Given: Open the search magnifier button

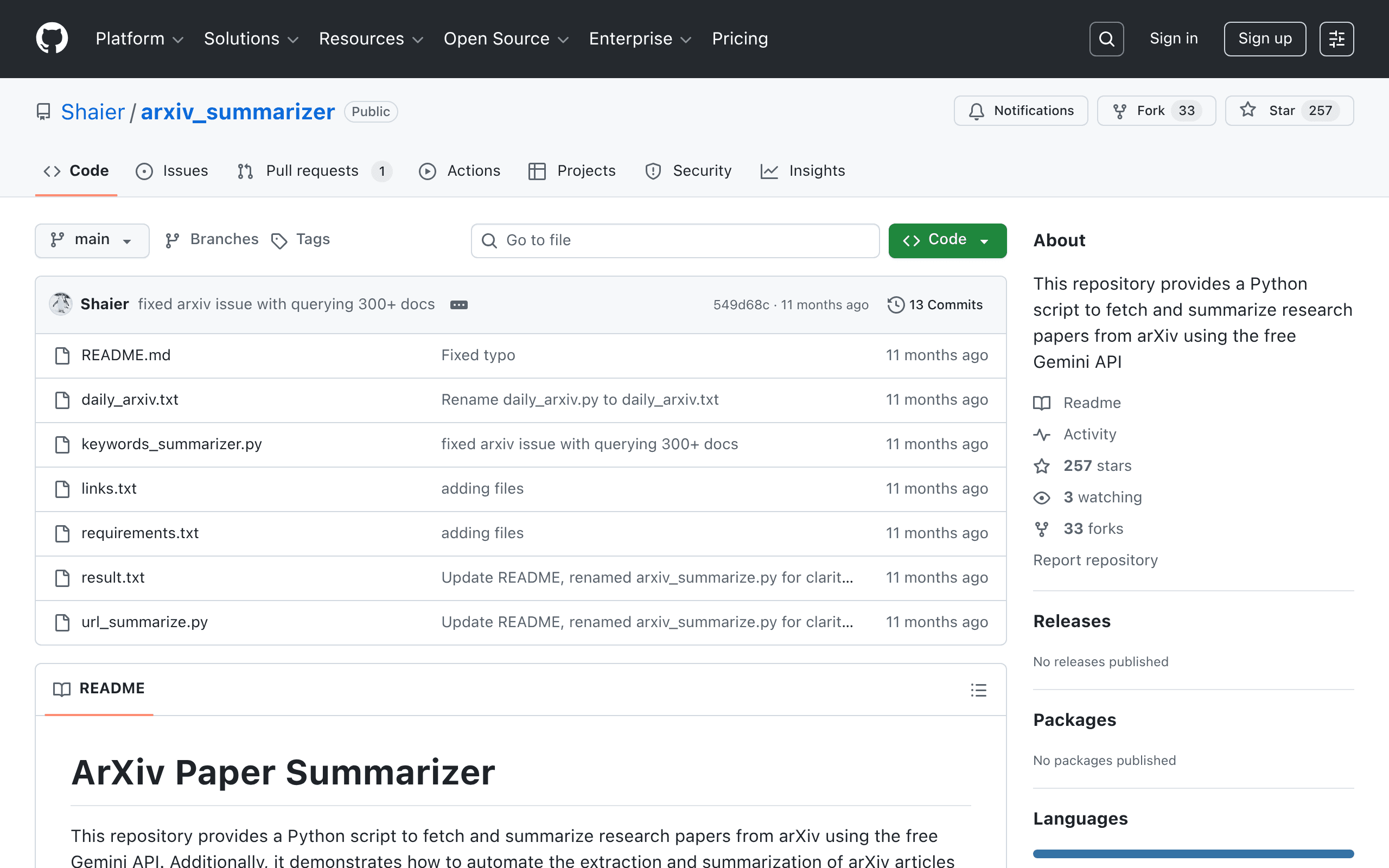Looking at the screenshot, I should pyautogui.click(x=1106, y=39).
